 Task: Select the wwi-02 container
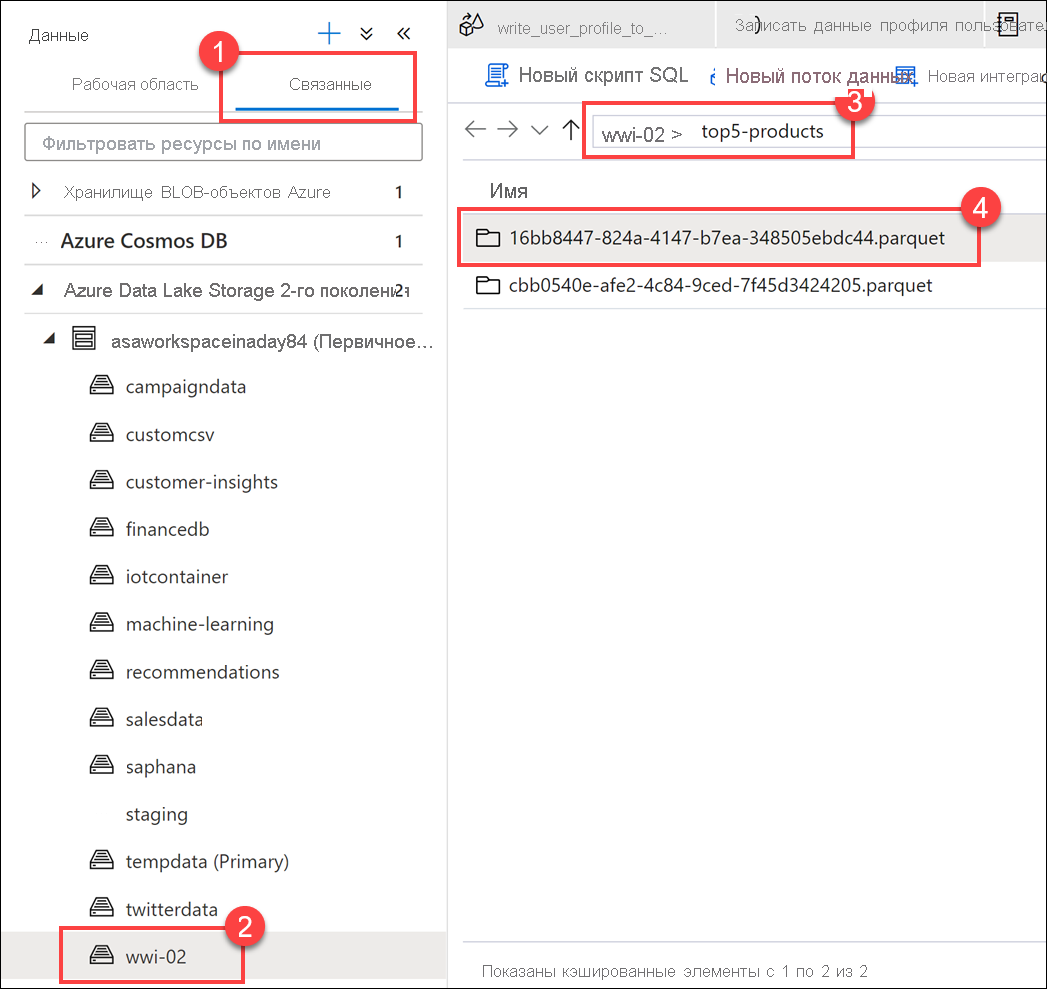tap(156, 956)
